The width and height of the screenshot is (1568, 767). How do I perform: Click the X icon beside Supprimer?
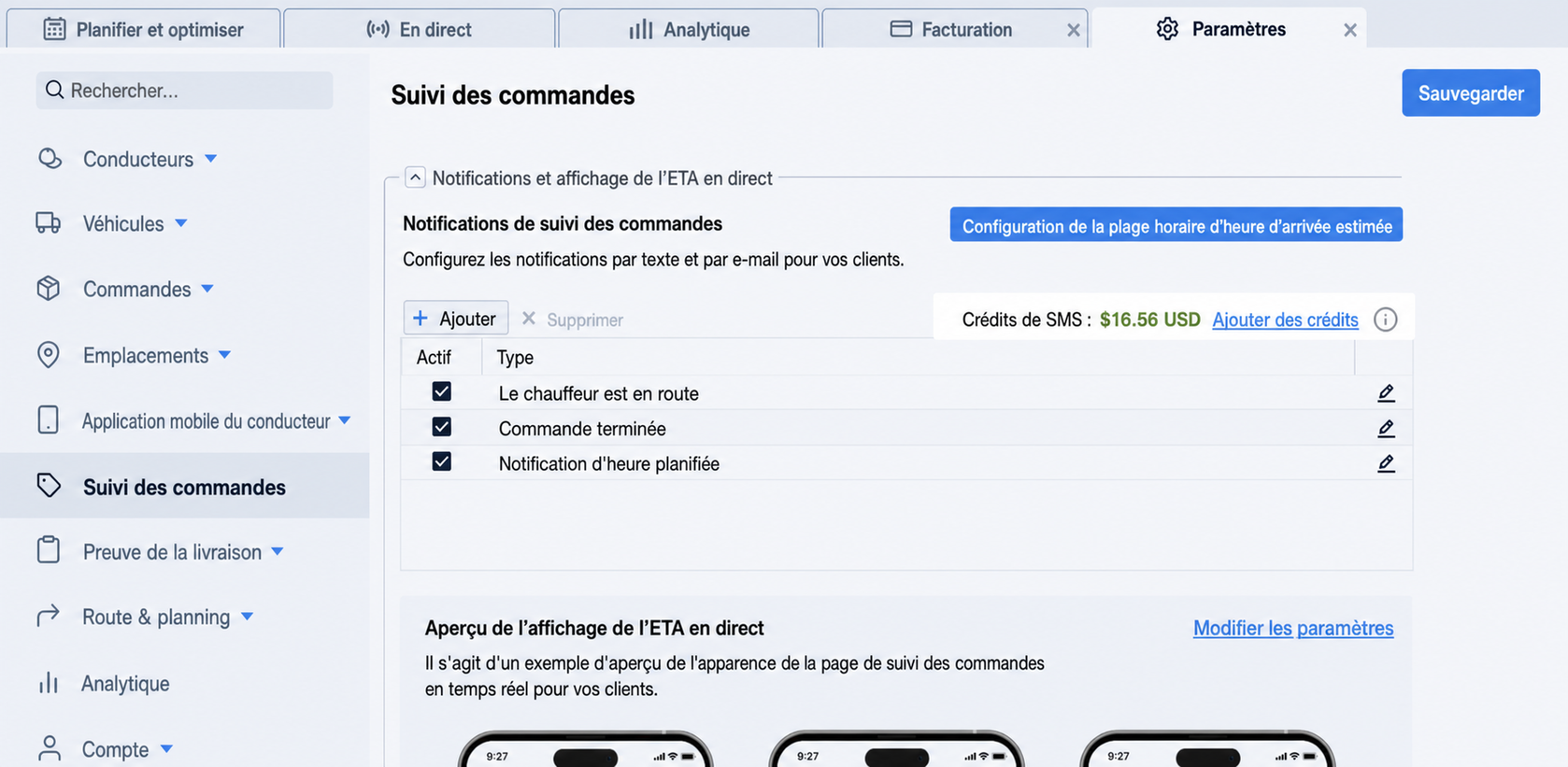pos(529,319)
